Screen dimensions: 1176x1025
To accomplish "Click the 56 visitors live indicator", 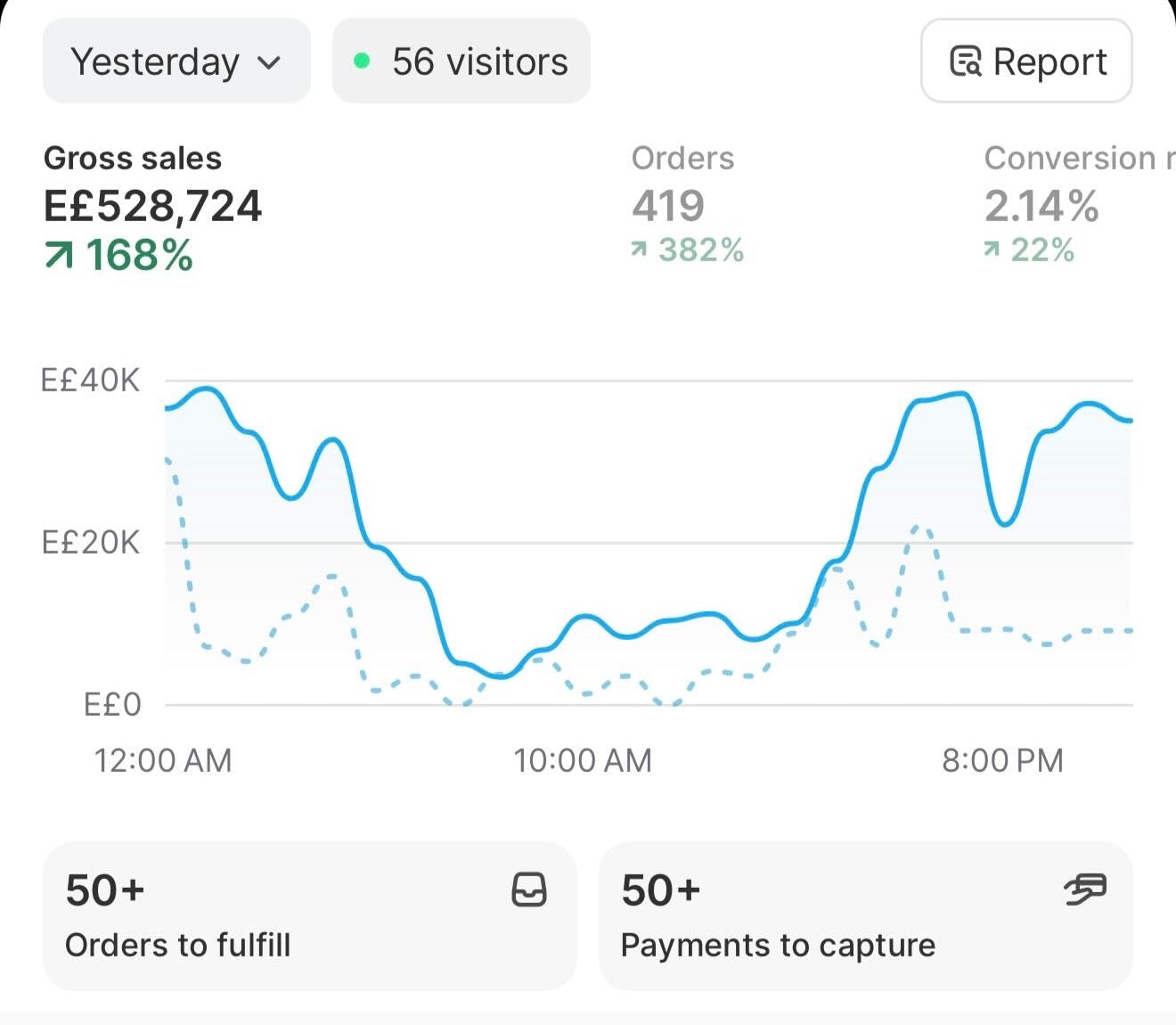I will pos(461,61).
